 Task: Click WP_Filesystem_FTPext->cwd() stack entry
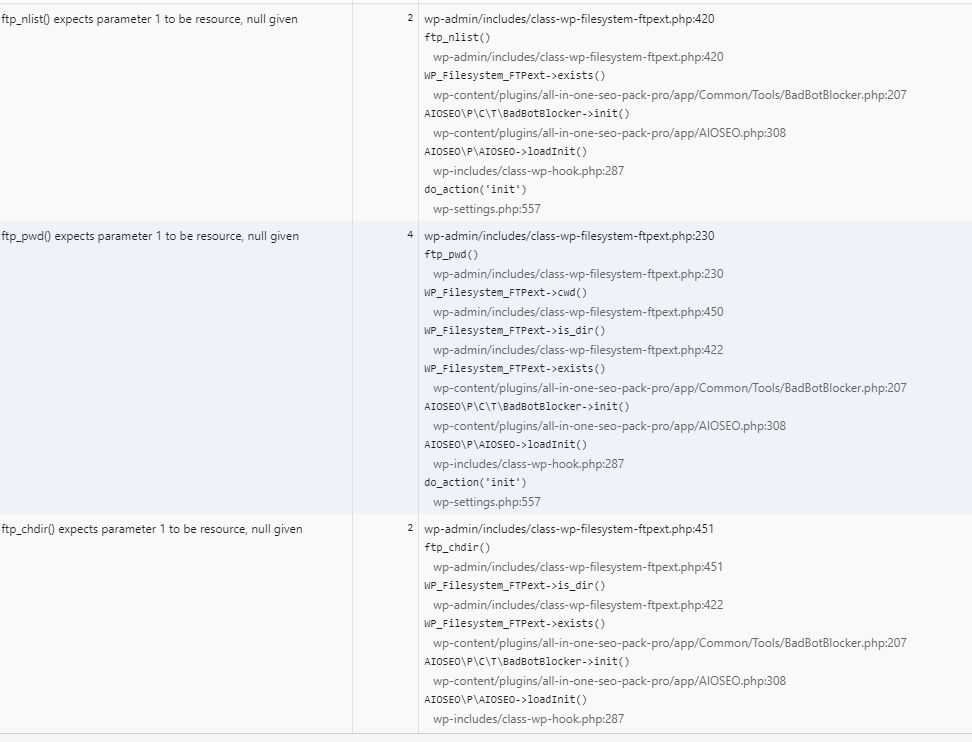click(x=505, y=293)
